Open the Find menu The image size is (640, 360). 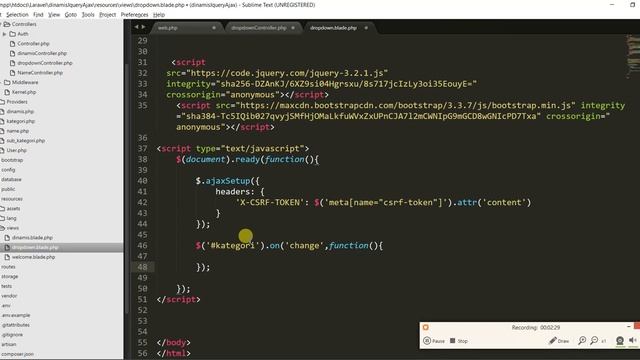tap(38, 15)
